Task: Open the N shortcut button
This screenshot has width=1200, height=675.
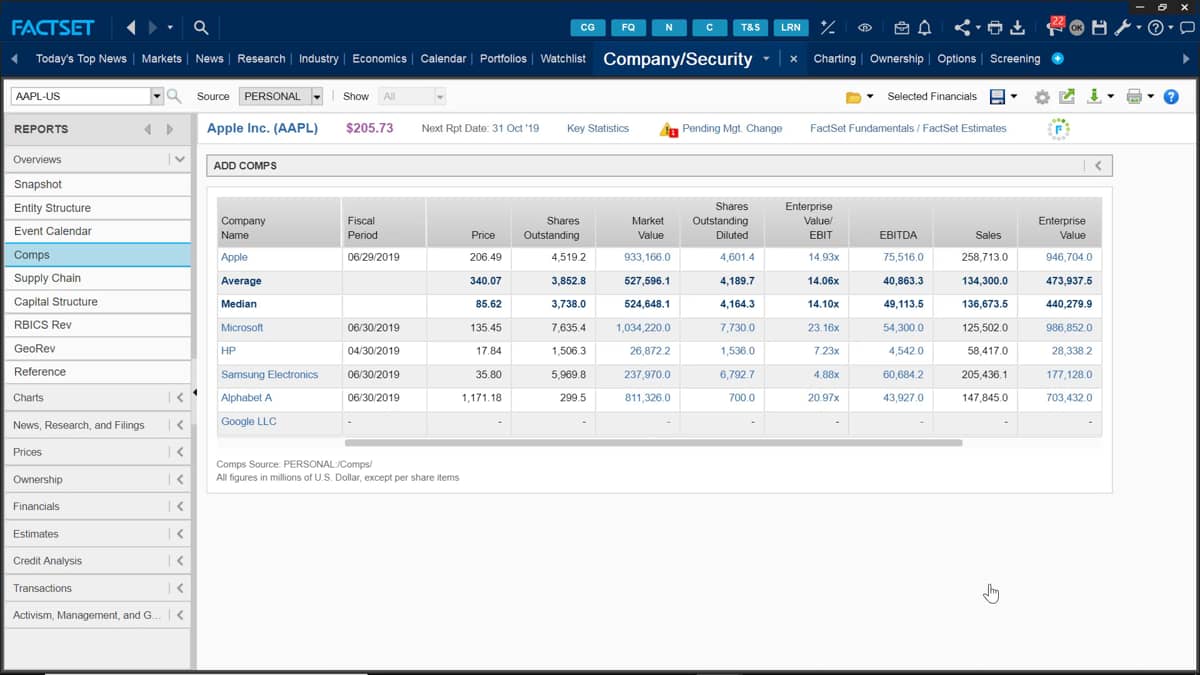Action: pyautogui.click(x=669, y=28)
